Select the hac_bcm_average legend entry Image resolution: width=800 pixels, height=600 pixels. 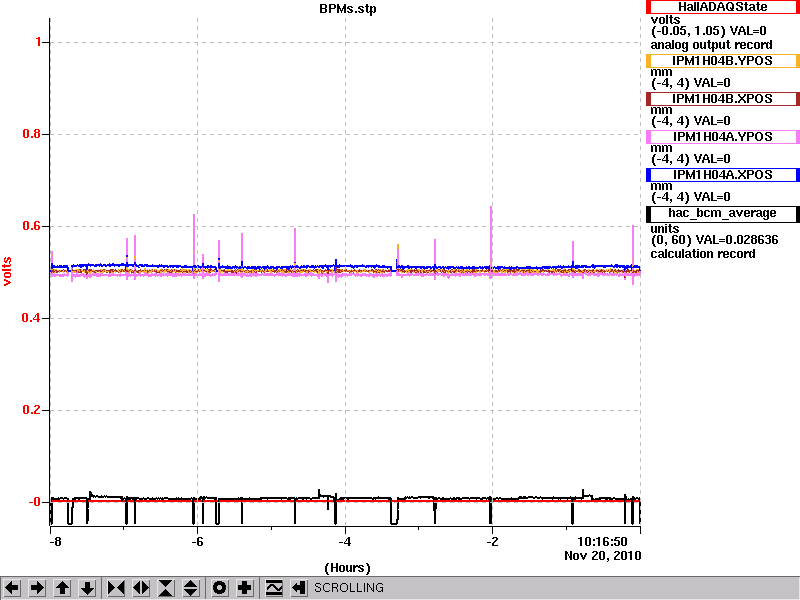point(722,213)
